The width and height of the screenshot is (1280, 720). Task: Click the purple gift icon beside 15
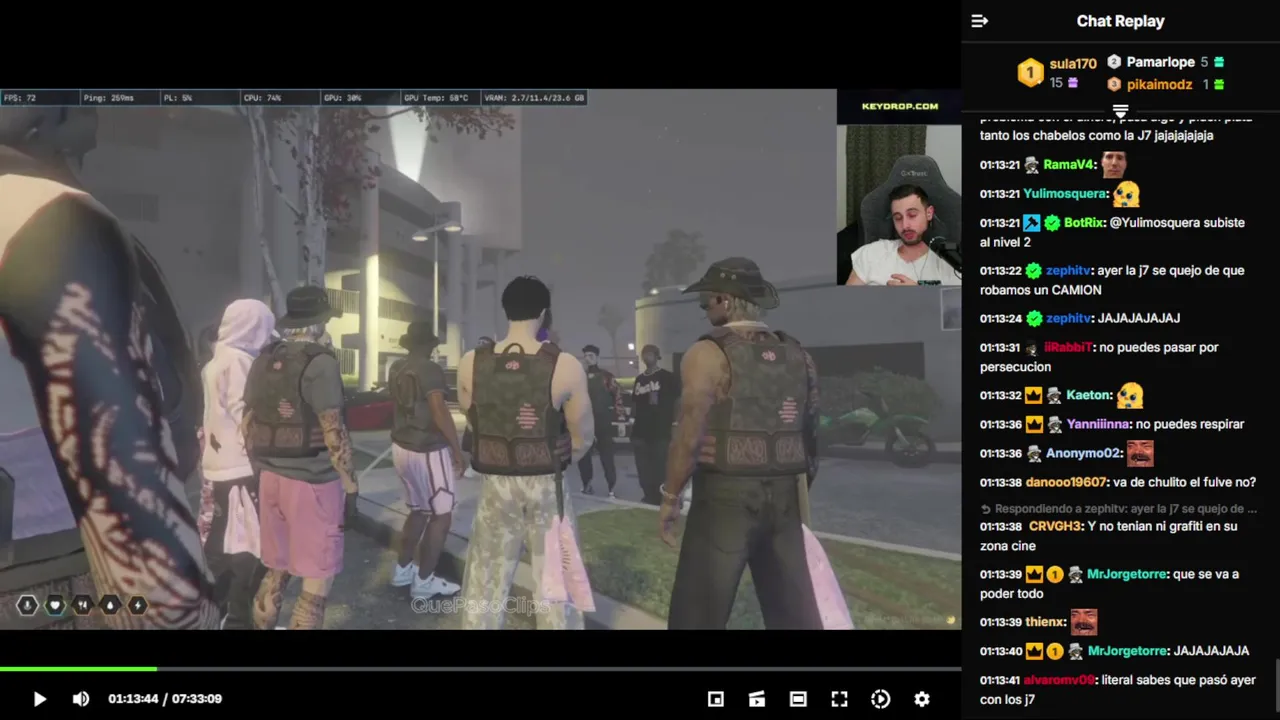[1073, 83]
